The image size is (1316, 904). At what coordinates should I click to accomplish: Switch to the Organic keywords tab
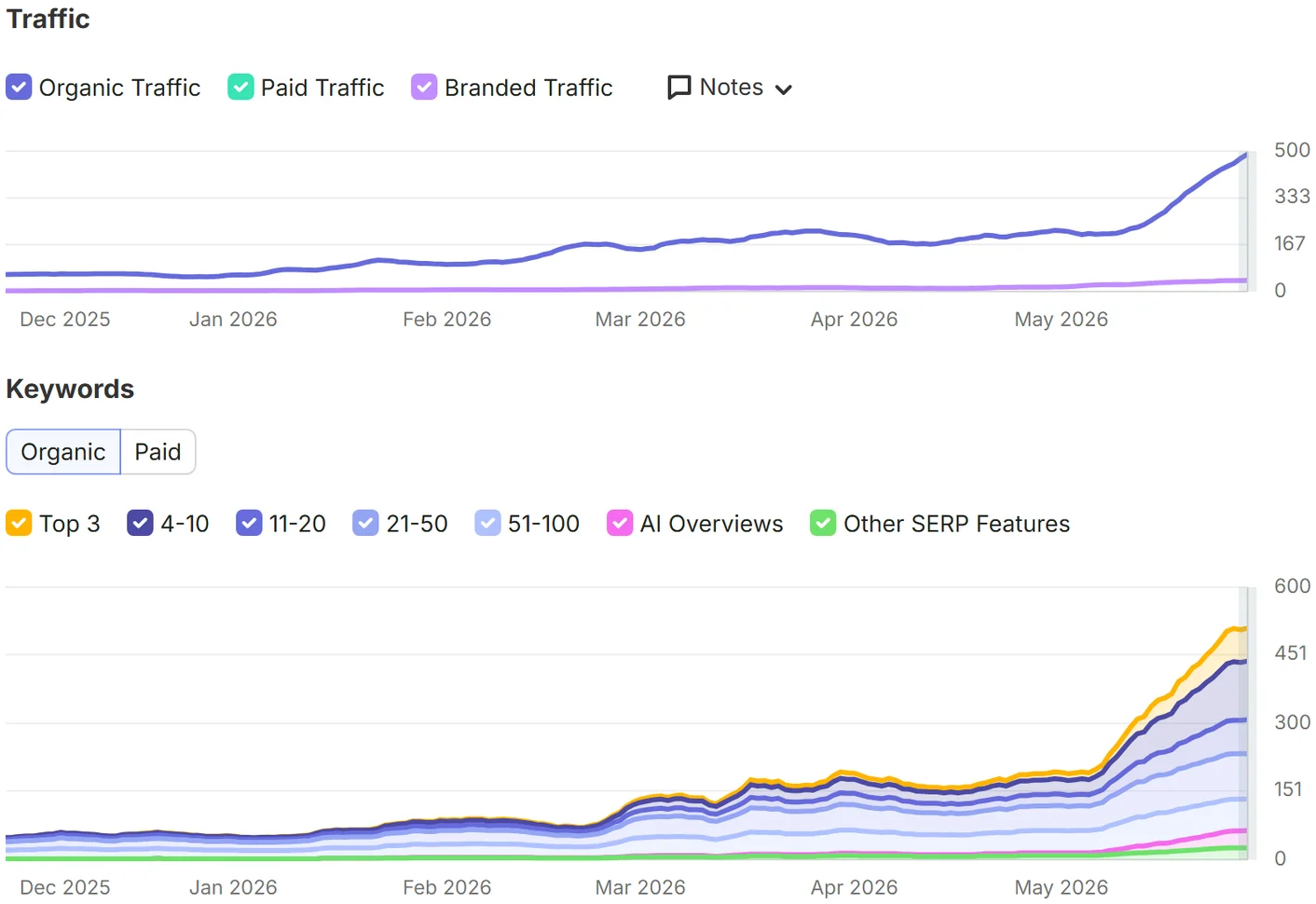[63, 452]
